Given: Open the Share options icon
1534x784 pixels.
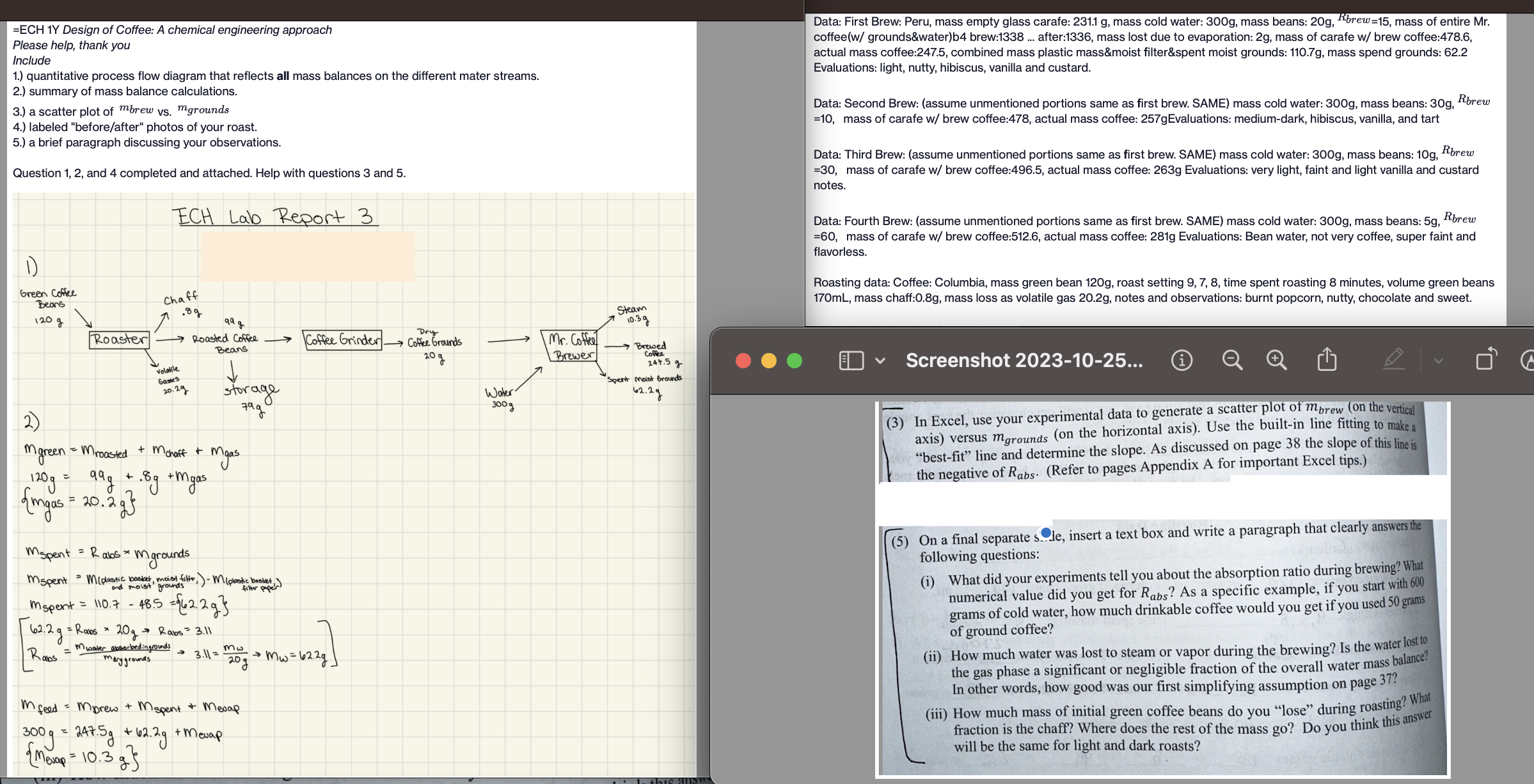Looking at the screenshot, I should (1326, 360).
